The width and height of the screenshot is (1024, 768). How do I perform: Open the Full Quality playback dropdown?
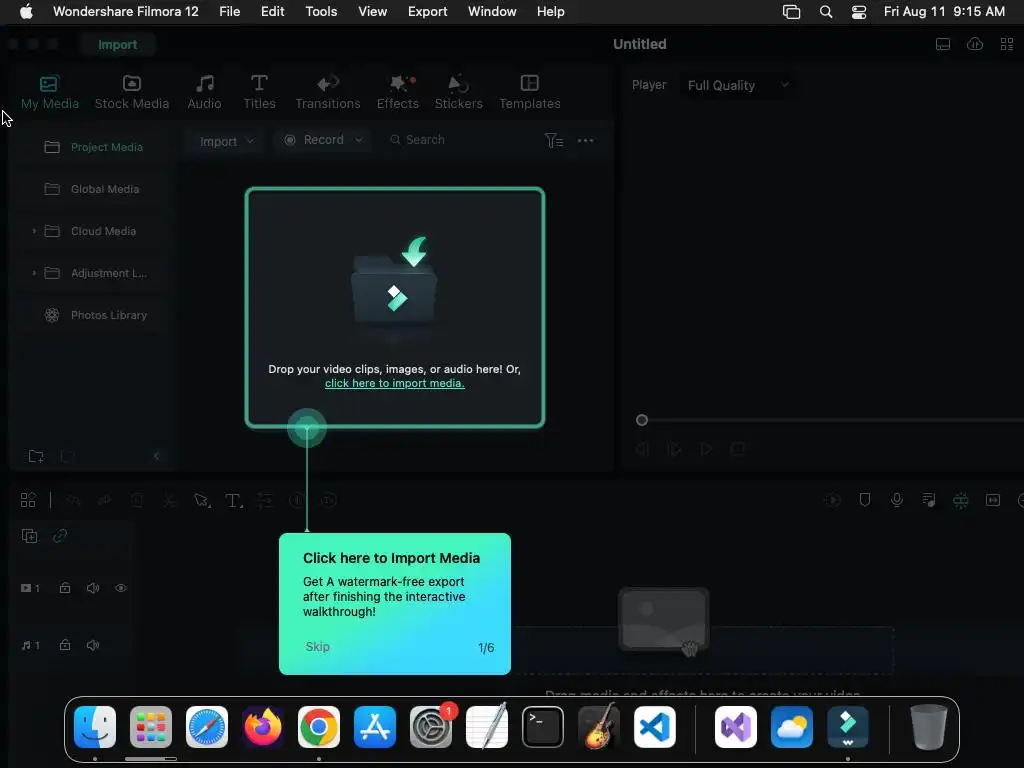point(738,85)
